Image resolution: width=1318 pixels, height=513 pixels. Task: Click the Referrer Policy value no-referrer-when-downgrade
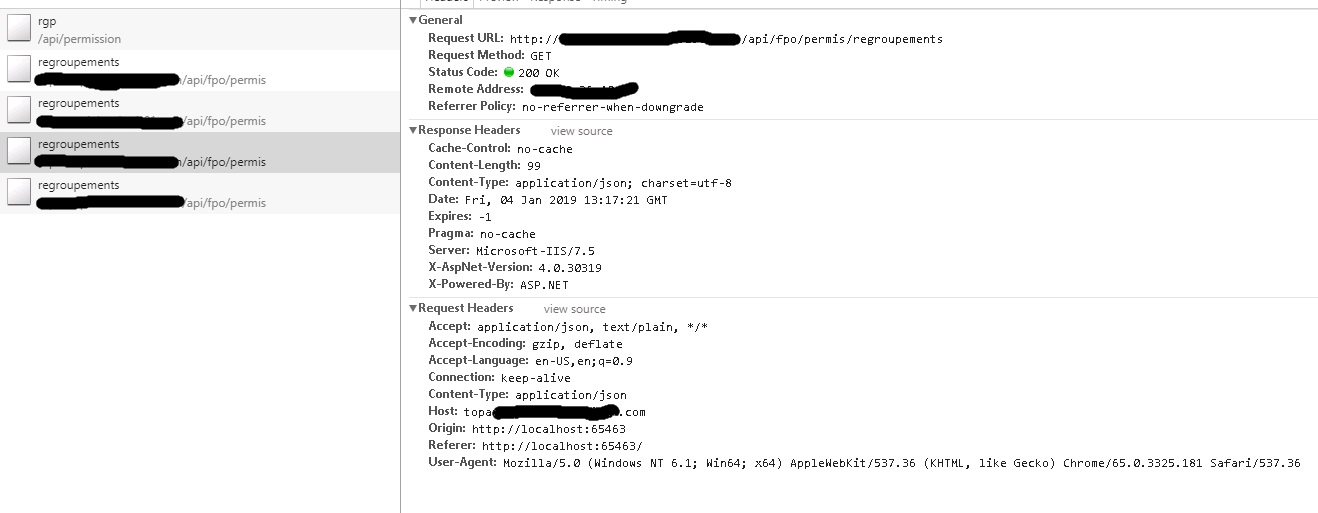612,107
